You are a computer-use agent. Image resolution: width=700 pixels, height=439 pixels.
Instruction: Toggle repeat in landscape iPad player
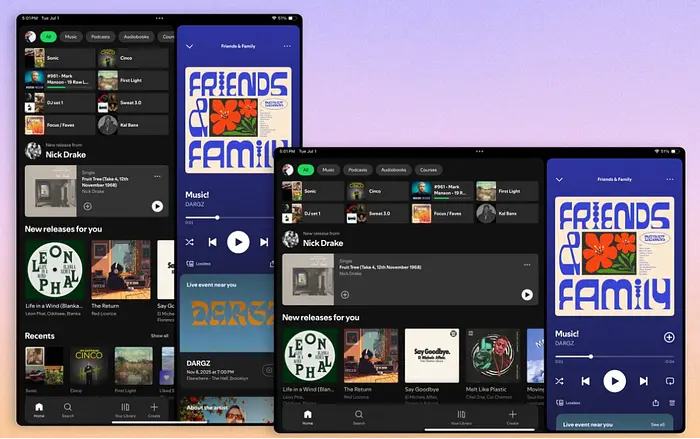(x=670, y=381)
